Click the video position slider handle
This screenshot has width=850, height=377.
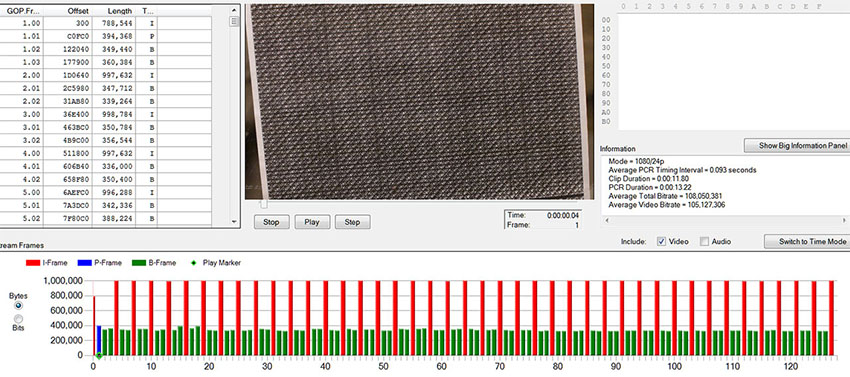click(x=263, y=205)
